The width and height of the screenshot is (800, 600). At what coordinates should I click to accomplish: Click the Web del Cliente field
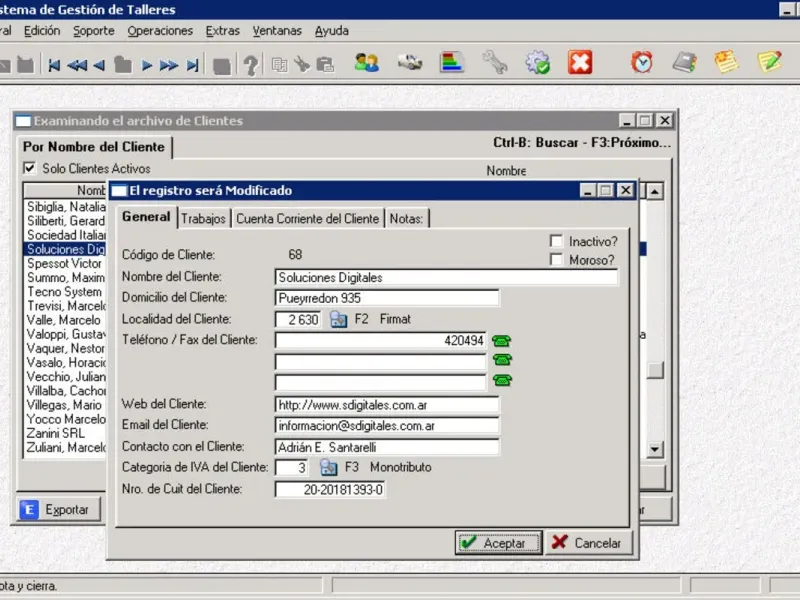[387, 405]
